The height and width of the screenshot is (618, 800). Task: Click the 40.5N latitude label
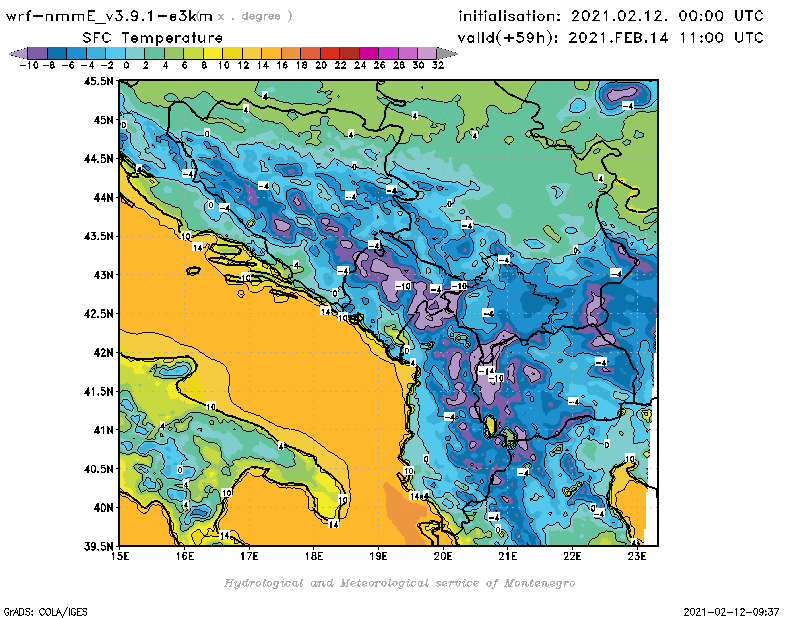coord(98,469)
